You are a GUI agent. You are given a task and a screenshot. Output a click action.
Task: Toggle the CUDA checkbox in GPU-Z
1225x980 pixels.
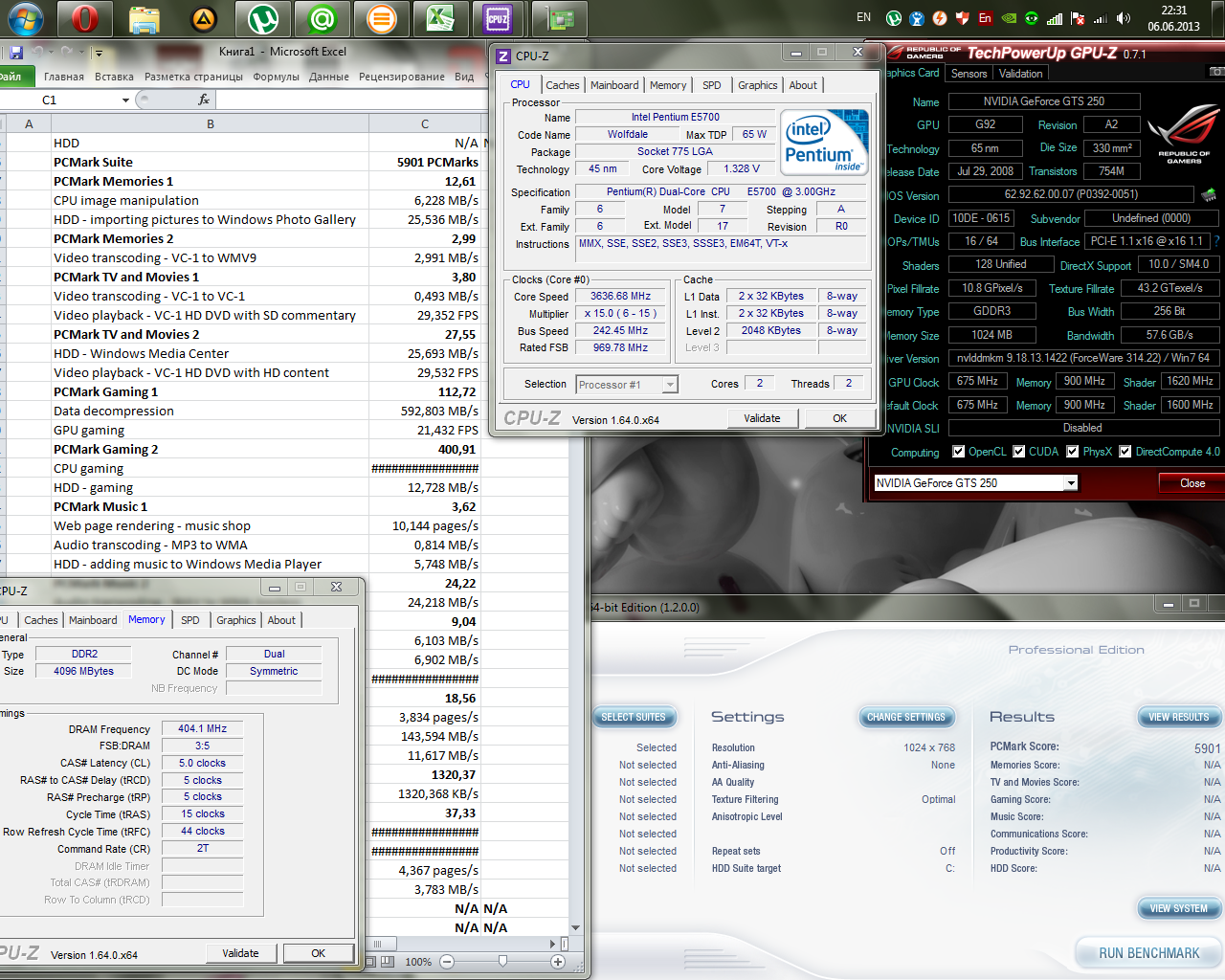pyautogui.click(x=1019, y=452)
